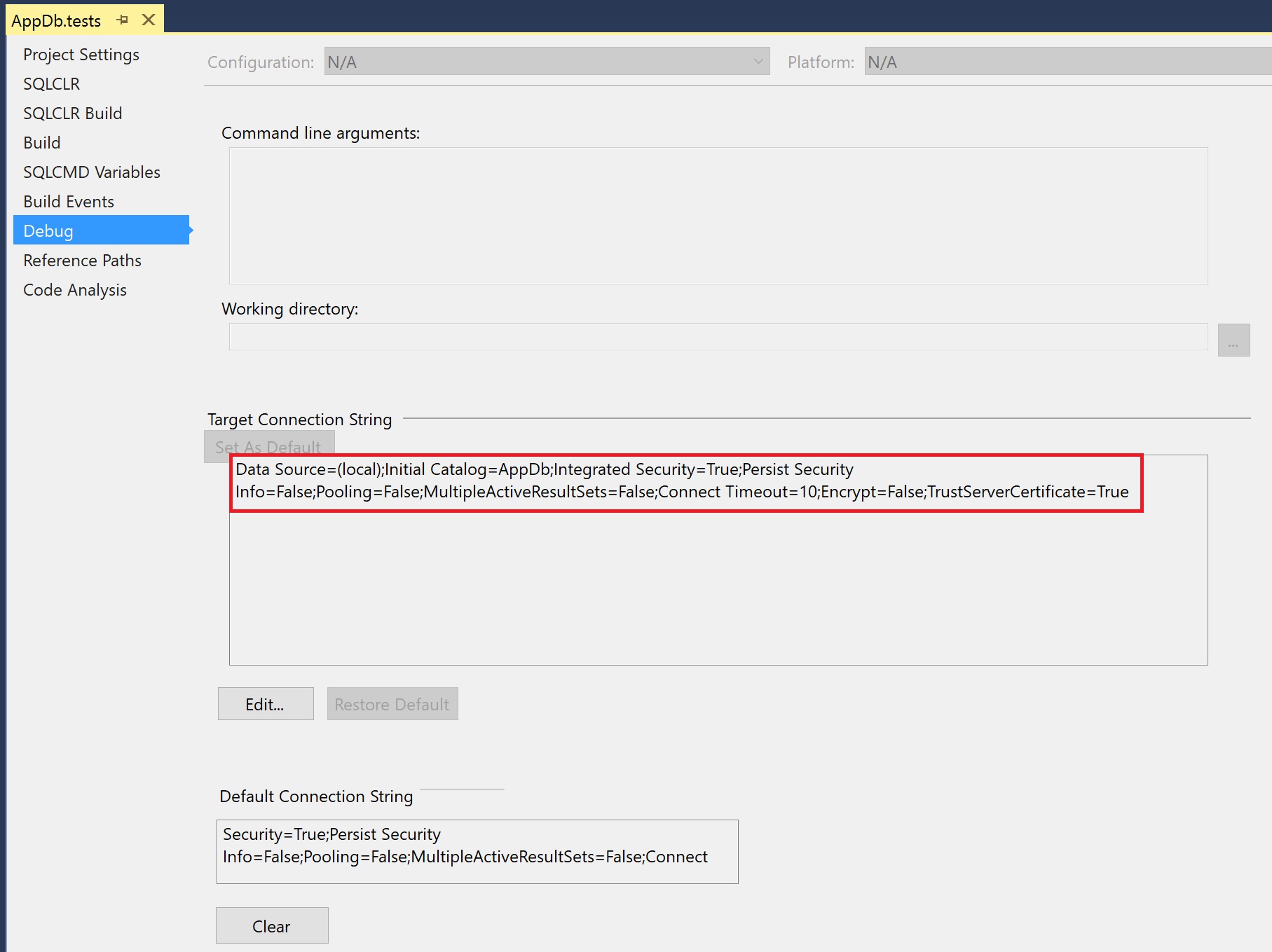Select Build Events in the sidebar
This screenshot has width=1272, height=952.
pyautogui.click(x=69, y=202)
